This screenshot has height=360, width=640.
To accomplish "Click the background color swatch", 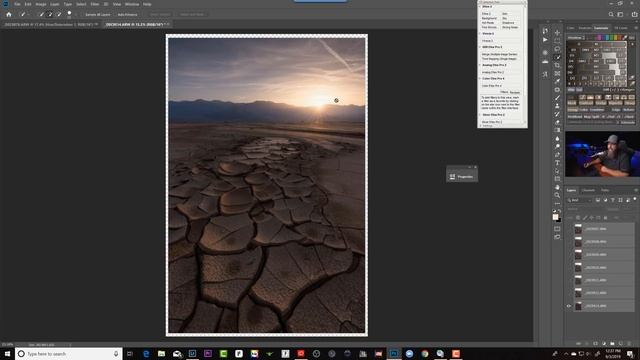I will (x=559, y=220).
